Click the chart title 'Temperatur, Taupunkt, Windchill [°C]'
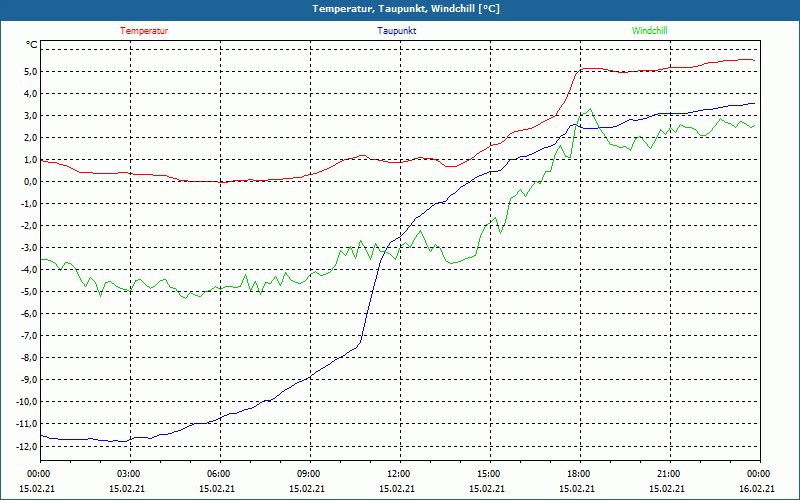 point(406,9)
